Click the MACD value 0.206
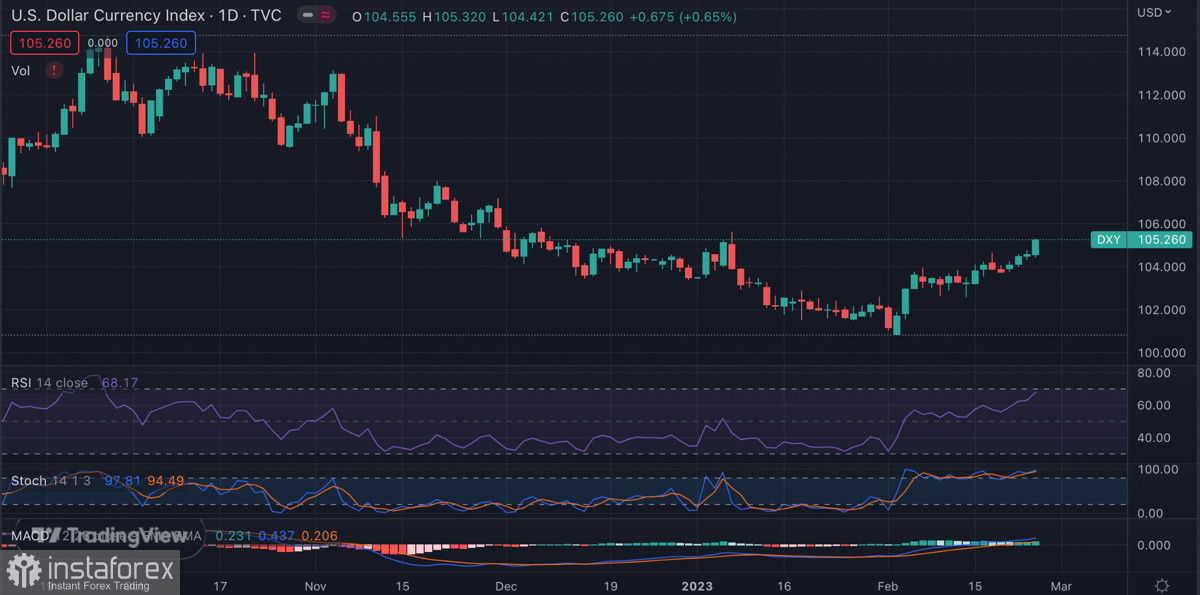The height and width of the screenshot is (595, 1200). 318,536
